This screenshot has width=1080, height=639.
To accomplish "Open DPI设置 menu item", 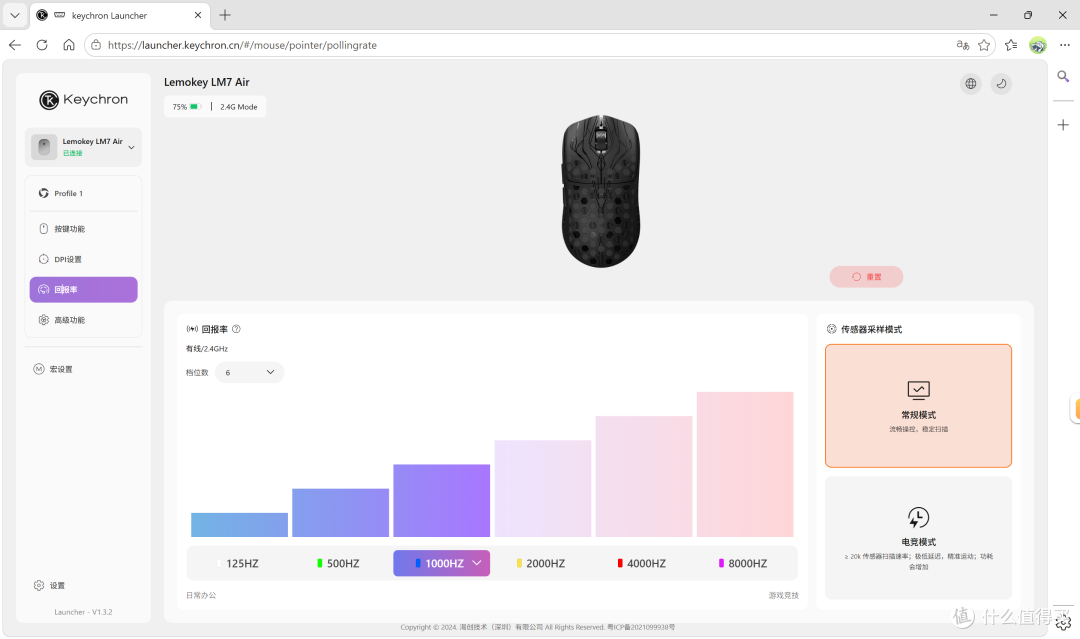I will [x=83, y=259].
